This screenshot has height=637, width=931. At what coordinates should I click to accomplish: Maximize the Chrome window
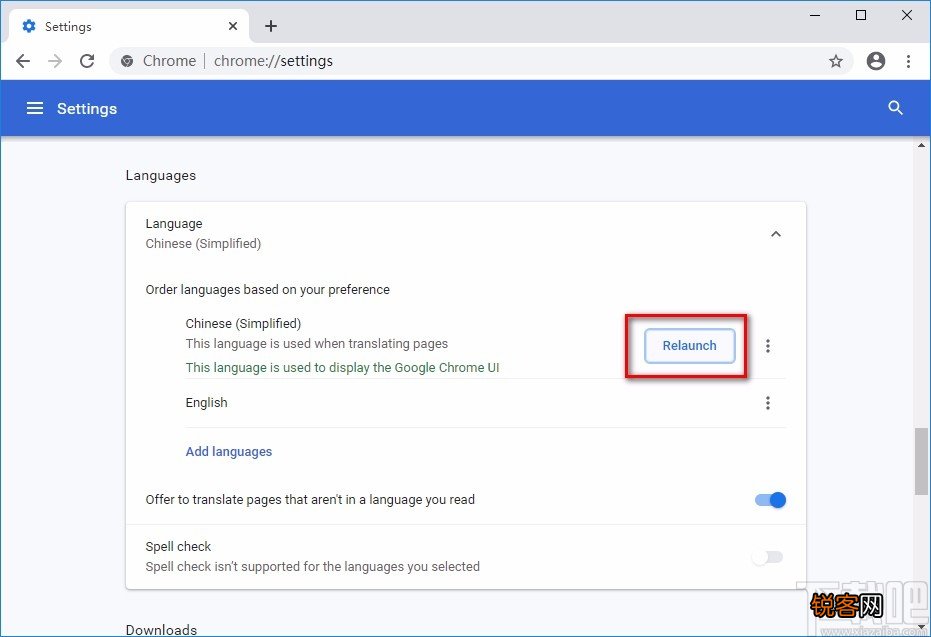(x=861, y=15)
